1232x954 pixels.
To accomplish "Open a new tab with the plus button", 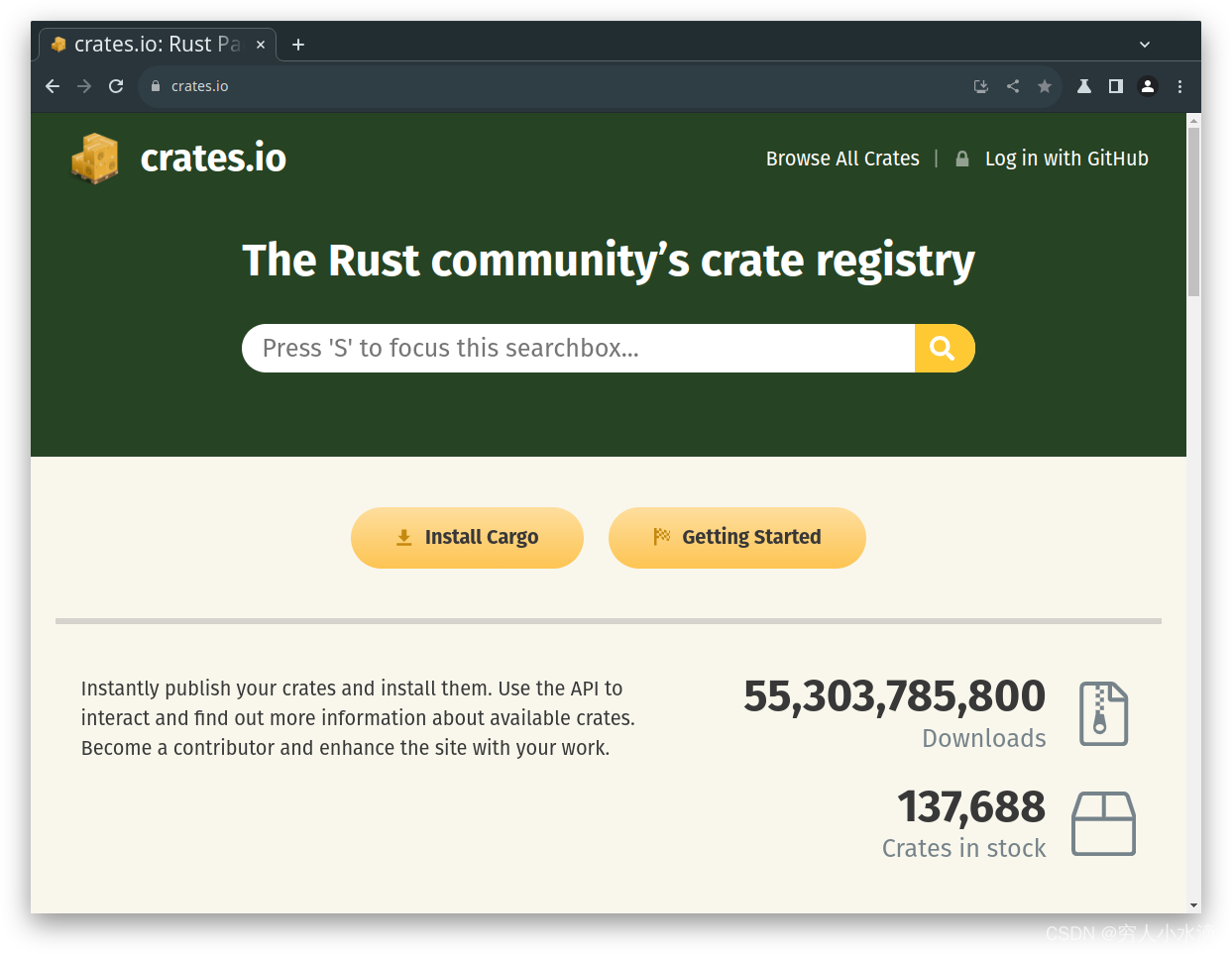I will click(x=298, y=45).
